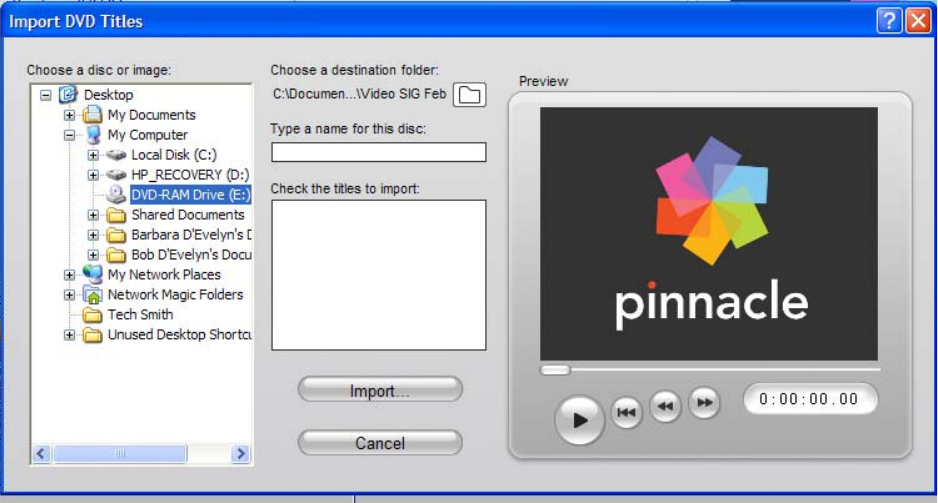Select Shared Documents label

[x=188, y=215]
